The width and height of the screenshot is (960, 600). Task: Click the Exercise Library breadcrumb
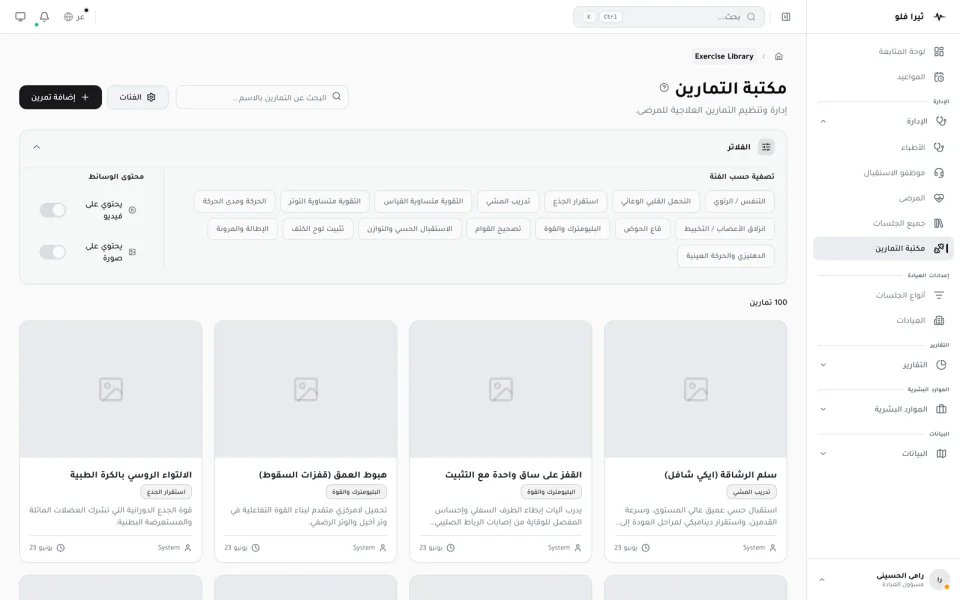pyautogui.click(x=724, y=56)
